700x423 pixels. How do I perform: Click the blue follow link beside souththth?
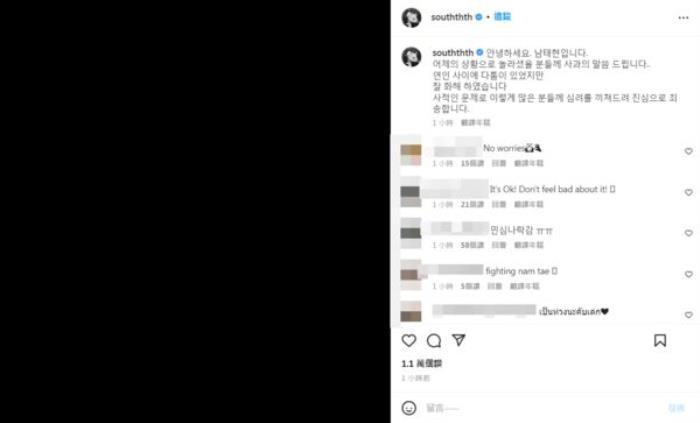click(x=502, y=17)
